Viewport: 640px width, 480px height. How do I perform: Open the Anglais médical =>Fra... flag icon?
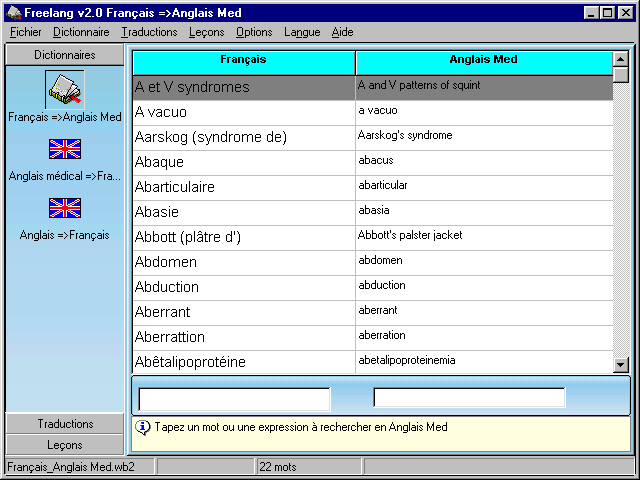tap(65, 149)
